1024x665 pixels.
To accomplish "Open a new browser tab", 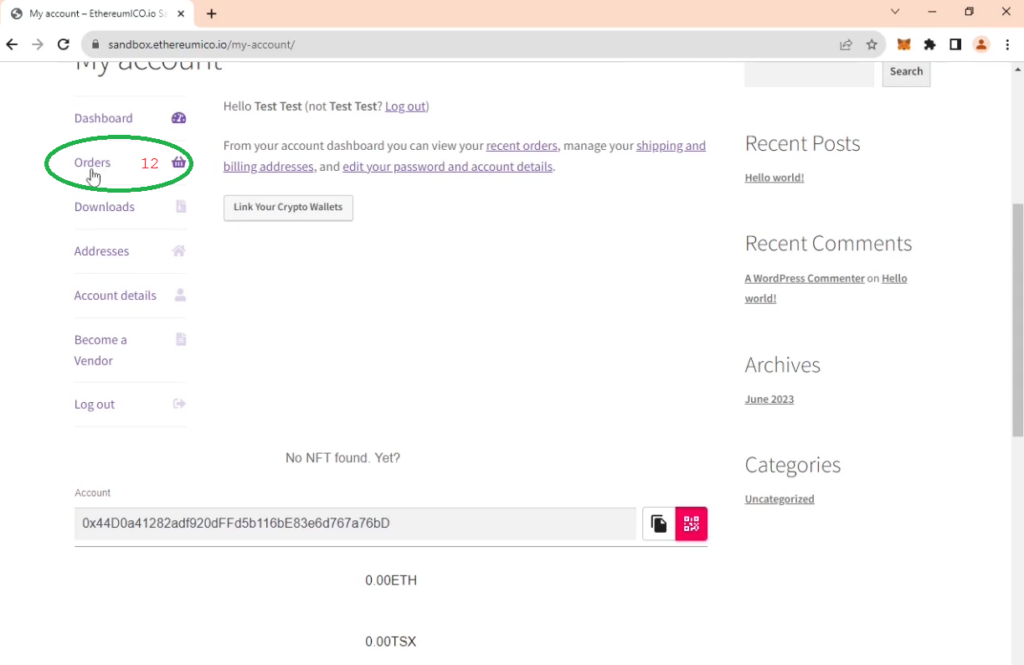I will (x=211, y=13).
